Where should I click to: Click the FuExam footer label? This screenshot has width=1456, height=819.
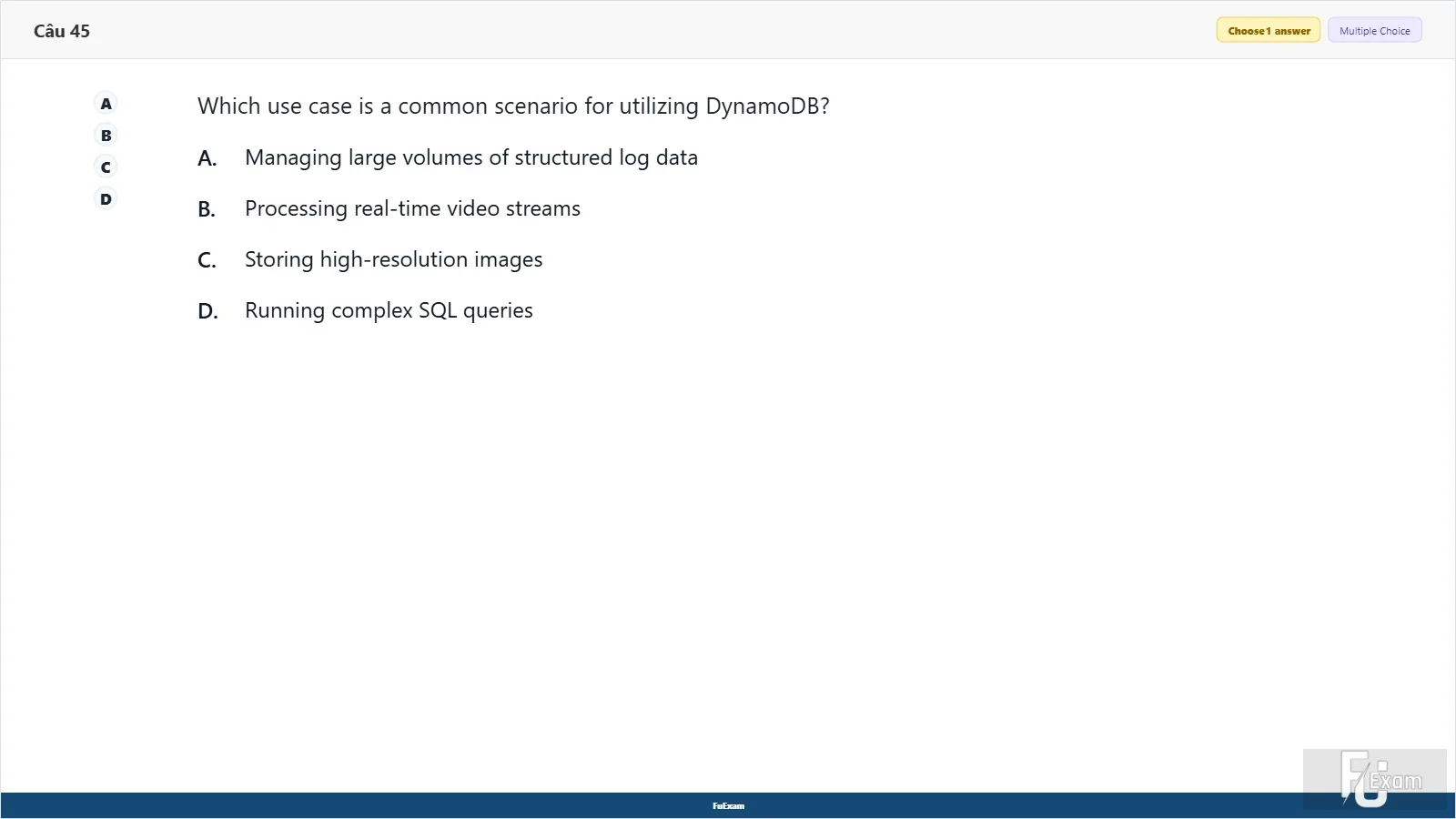(x=728, y=806)
